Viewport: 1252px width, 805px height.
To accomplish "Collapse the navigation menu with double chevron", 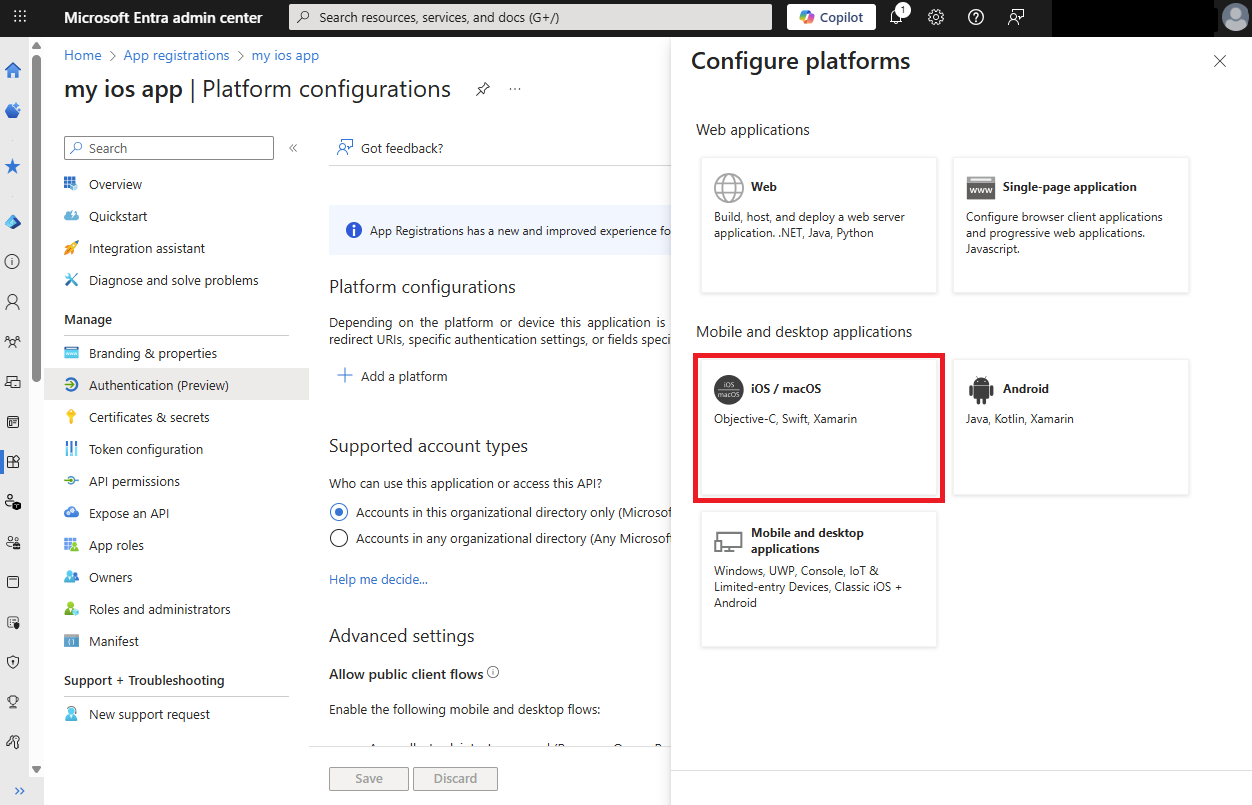I will (293, 148).
